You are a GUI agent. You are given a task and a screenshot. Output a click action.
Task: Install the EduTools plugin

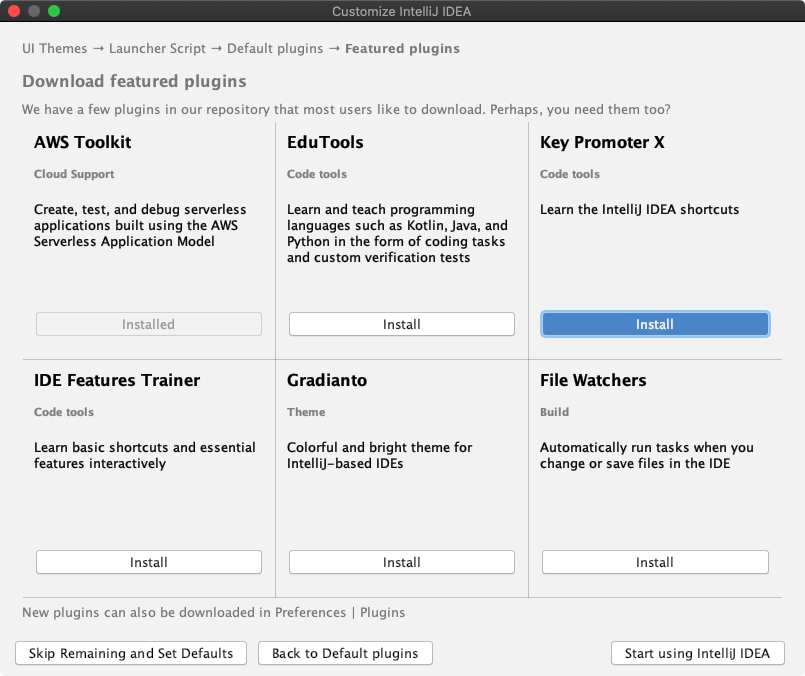coord(401,324)
